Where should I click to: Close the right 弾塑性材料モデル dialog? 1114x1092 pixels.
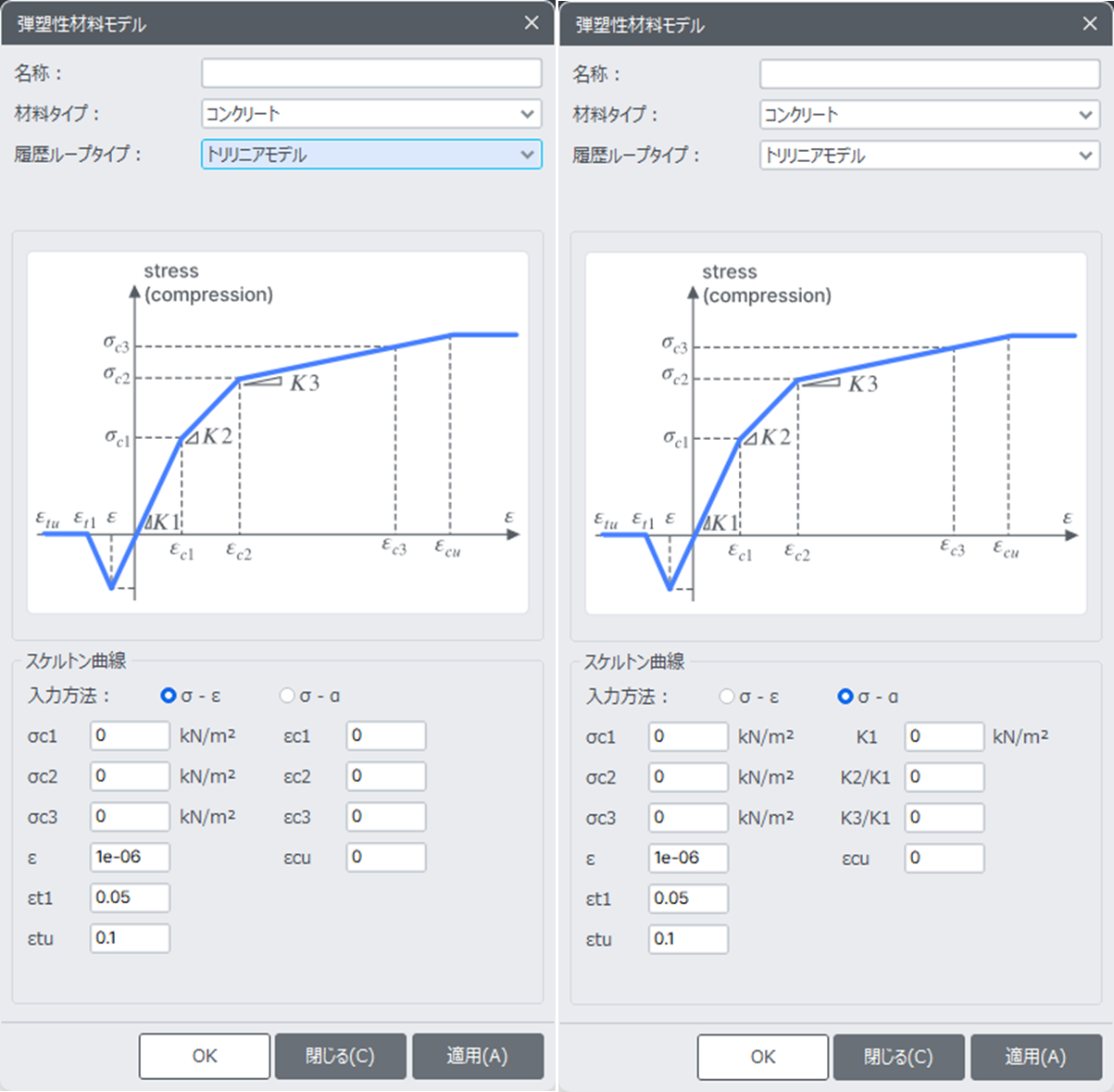point(1090,24)
